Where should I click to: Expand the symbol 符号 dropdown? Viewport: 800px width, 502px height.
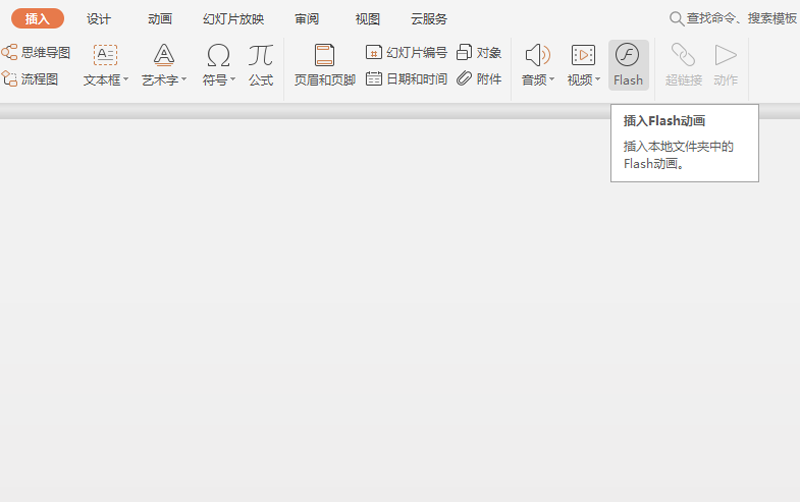(x=233, y=80)
